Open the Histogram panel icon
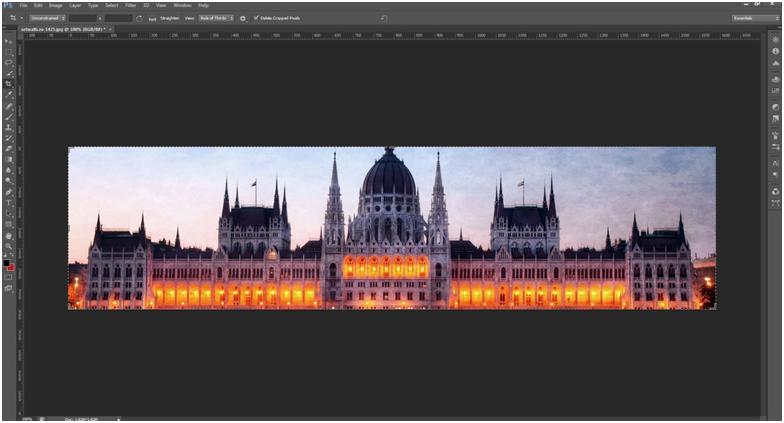Screen dimensions: 784x423 776,64
